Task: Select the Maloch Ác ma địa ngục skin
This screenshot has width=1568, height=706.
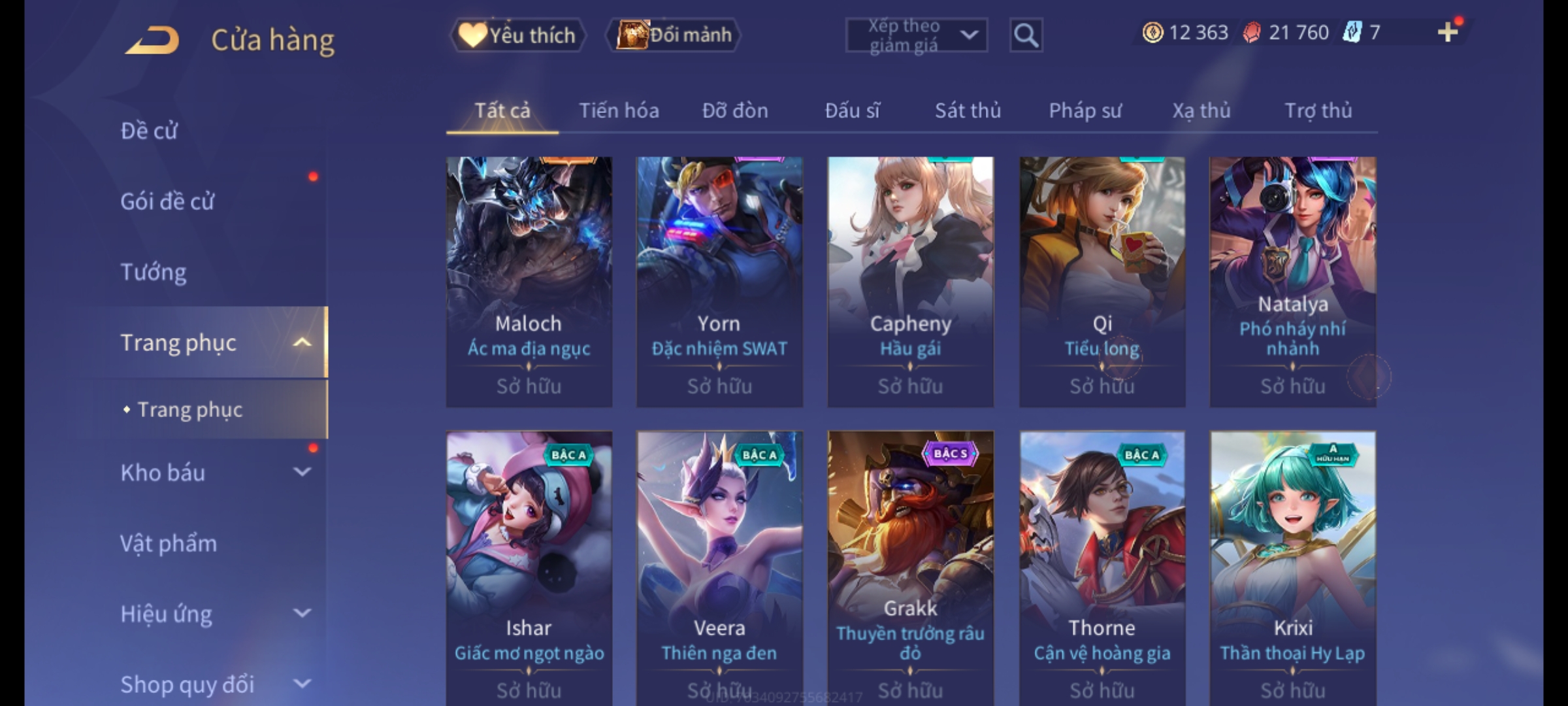Action: click(x=529, y=282)
